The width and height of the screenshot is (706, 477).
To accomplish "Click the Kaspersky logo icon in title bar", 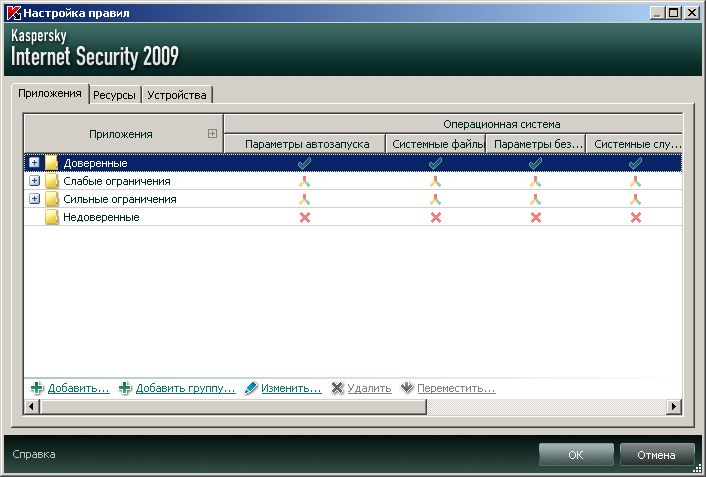I will pyautogui.click(x=13, y=13).
